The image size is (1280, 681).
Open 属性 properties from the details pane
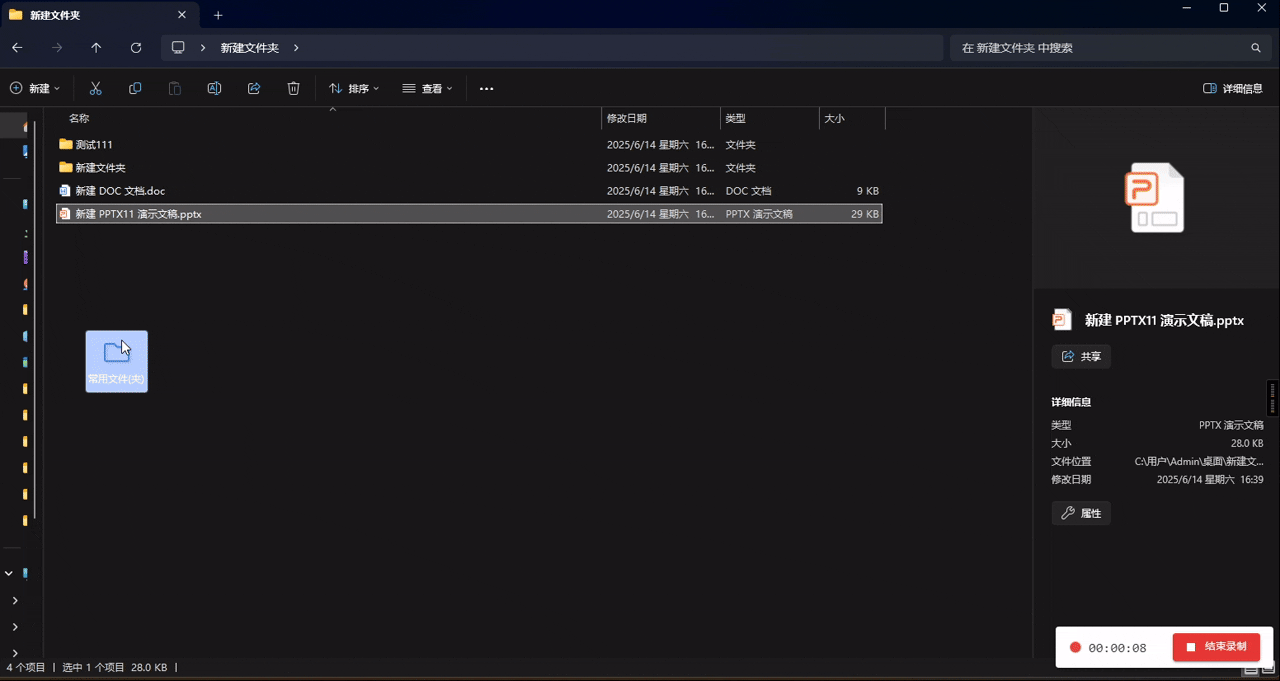pos(1081,513)
